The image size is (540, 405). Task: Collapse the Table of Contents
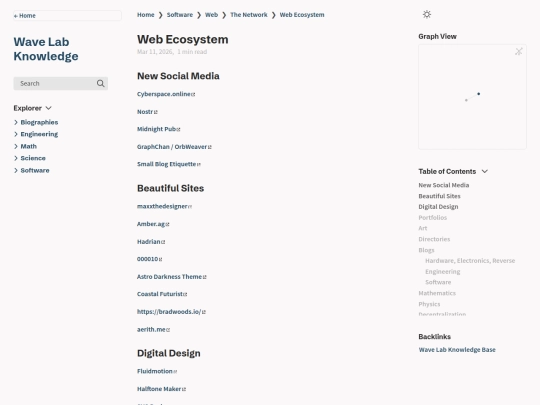tap(453, 172)
